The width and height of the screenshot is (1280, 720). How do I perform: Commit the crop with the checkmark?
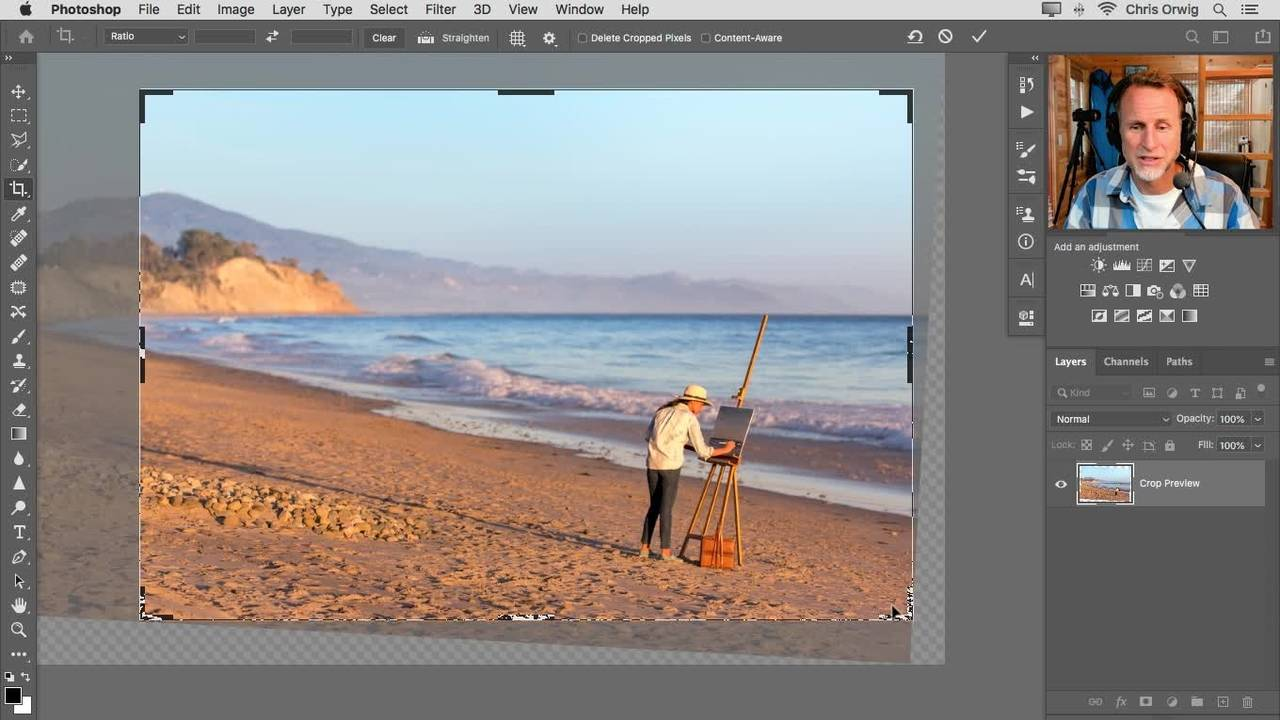click(979, 37)
